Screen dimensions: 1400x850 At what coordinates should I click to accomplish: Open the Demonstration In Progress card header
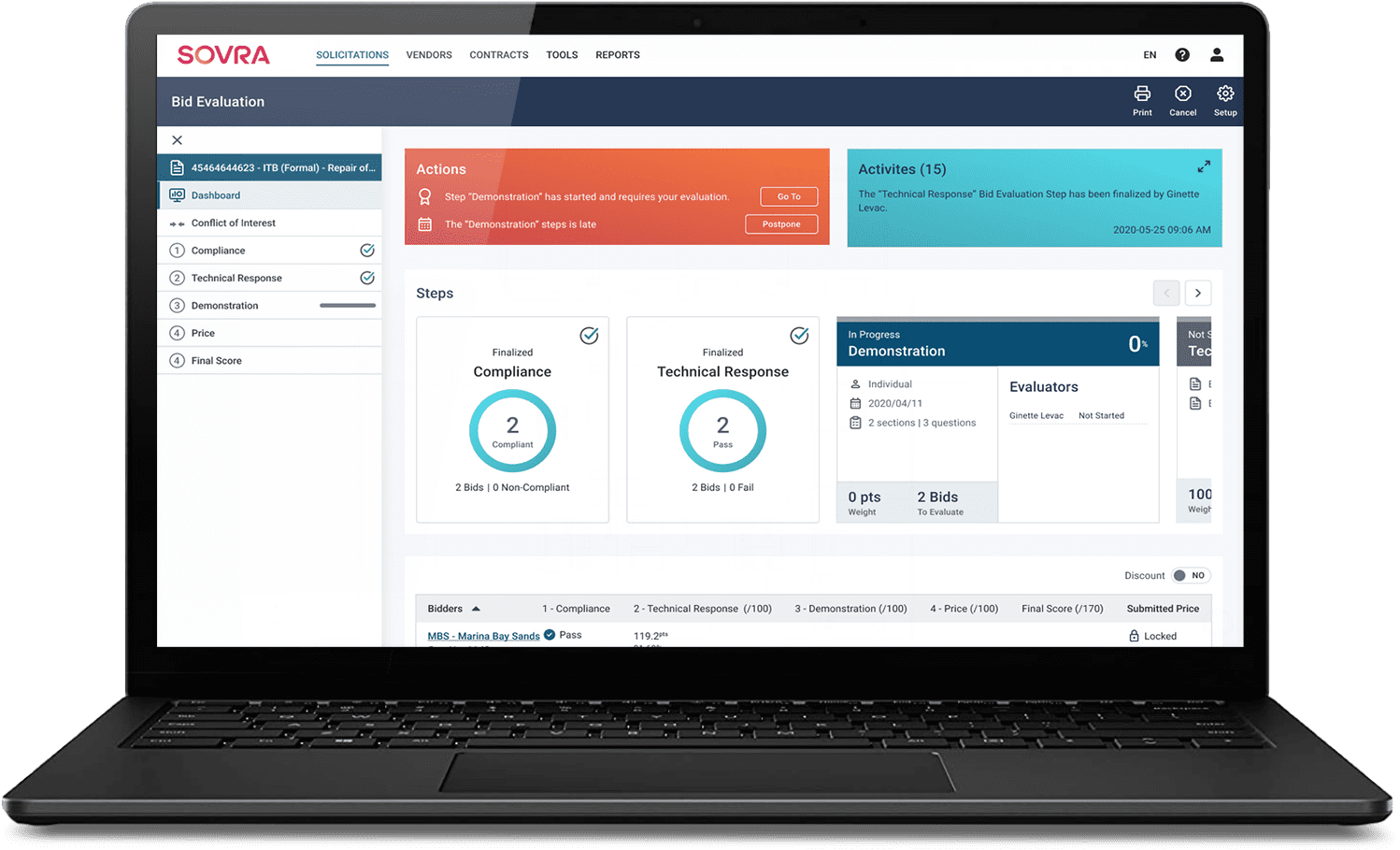tap(998, 343)
